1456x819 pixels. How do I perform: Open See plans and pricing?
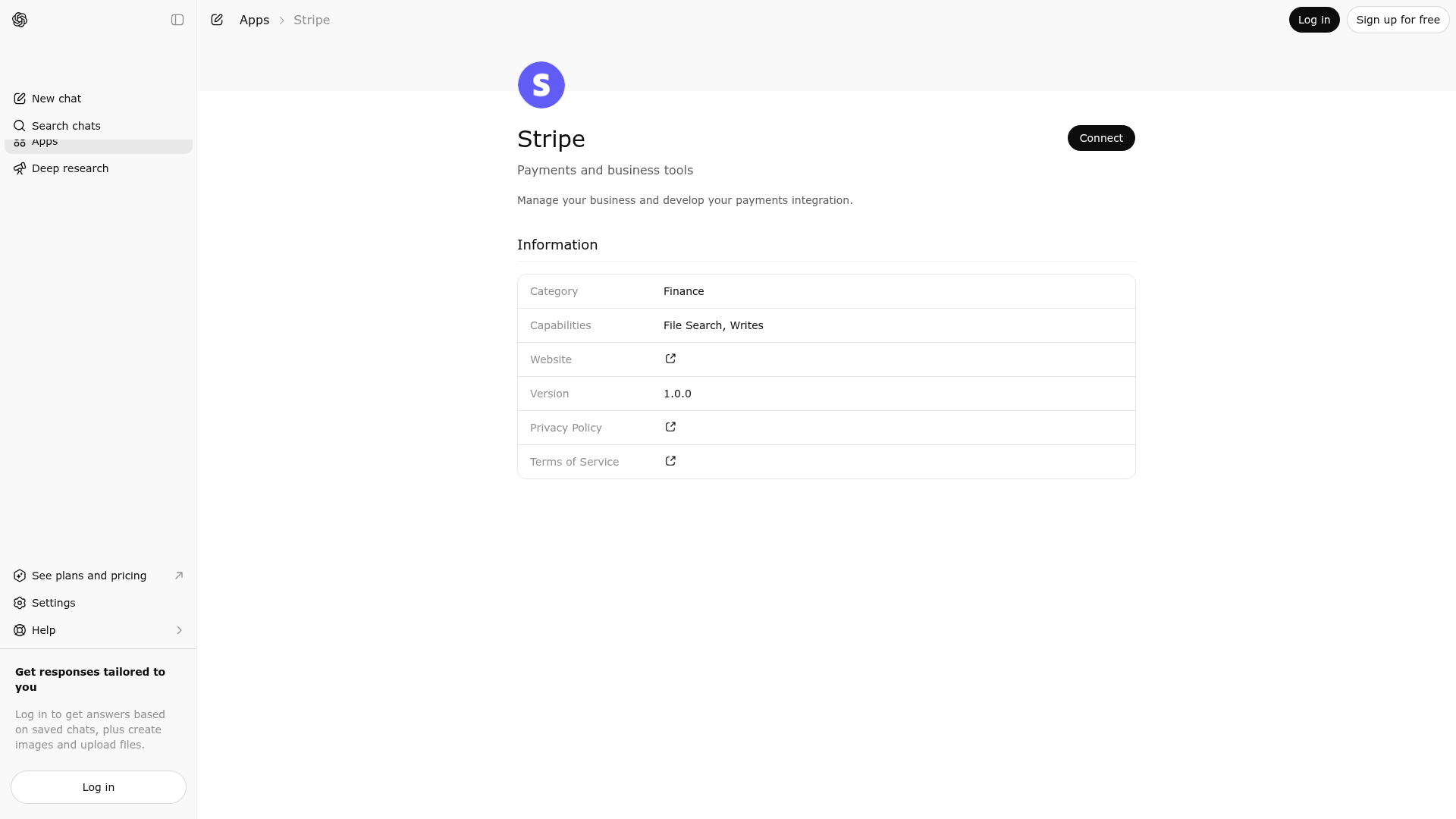point(89,576)
